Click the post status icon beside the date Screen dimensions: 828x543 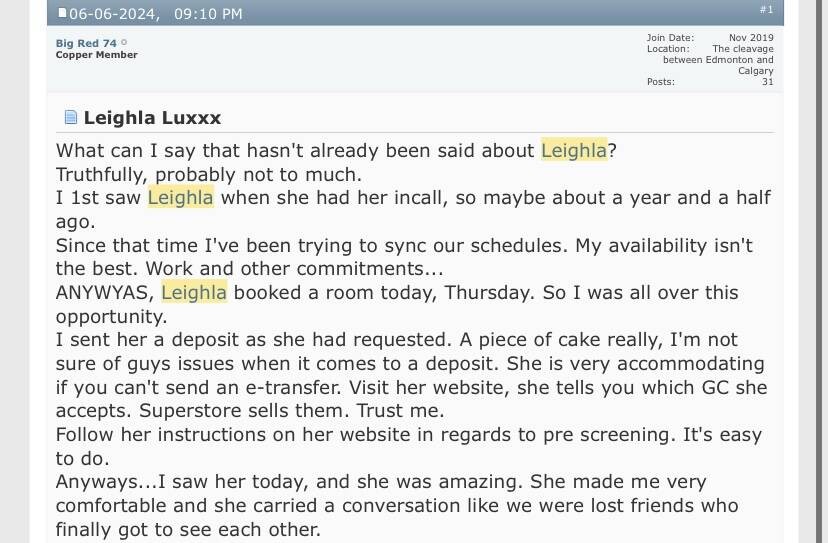62,13
